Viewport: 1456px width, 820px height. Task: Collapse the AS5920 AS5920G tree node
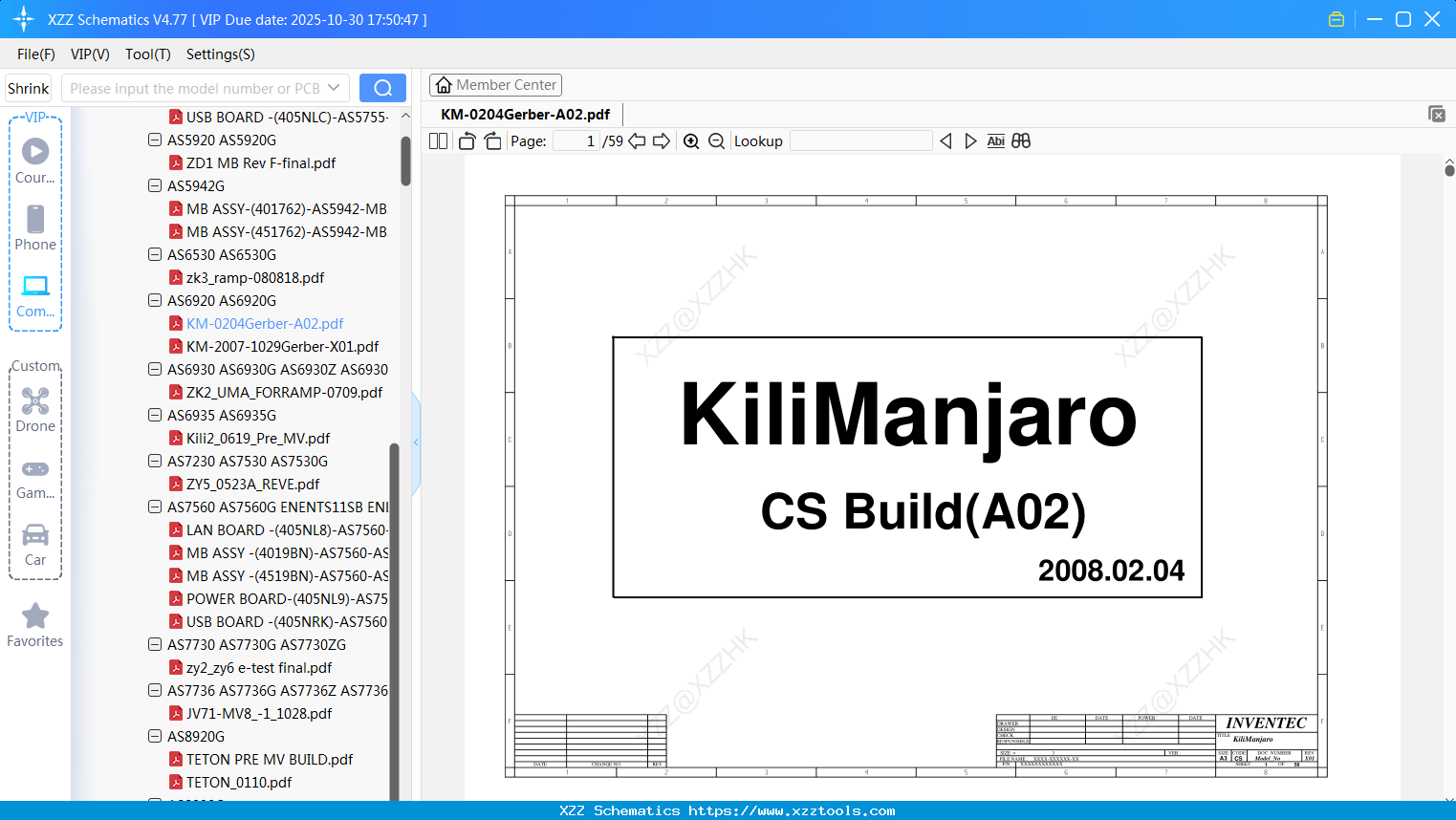tap(155, 140)
